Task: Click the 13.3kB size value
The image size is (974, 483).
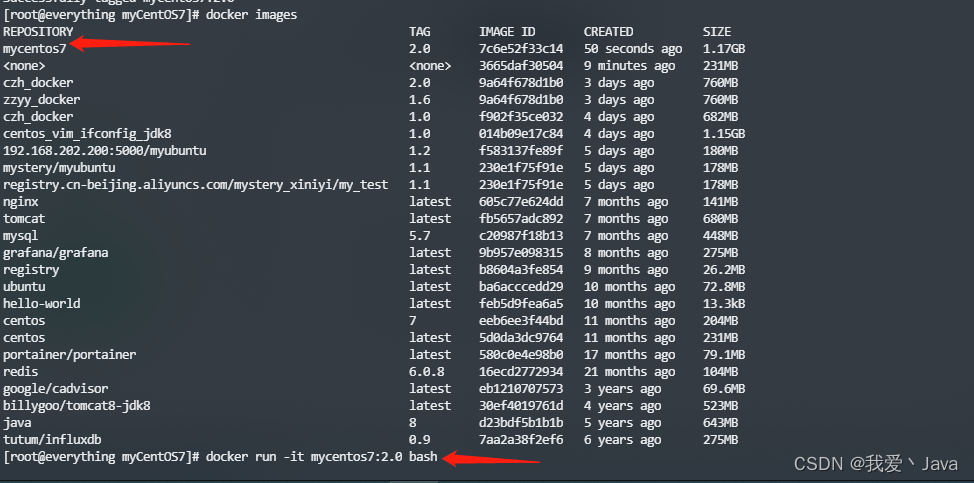Action: point(724,304)
